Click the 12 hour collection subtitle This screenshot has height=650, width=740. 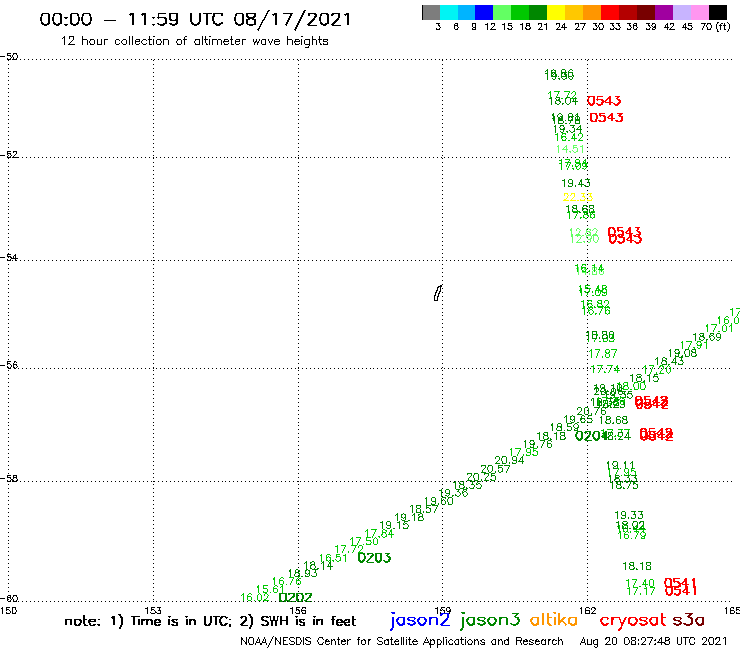click(x=194, y=42)
